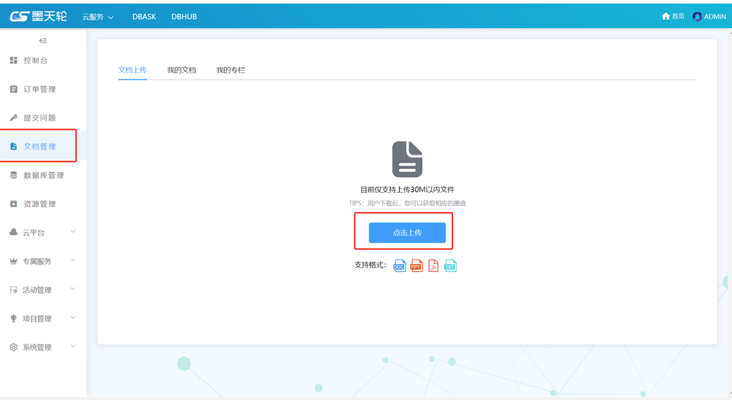Click the 墨天轮 logo

tap(38, 16)
